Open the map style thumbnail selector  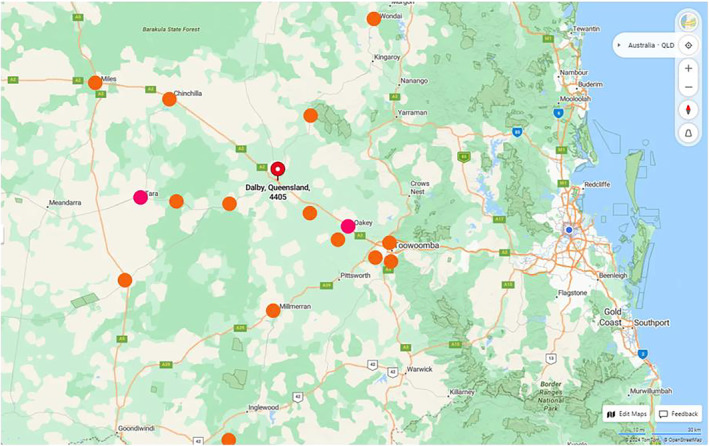[x=688, y=22]
